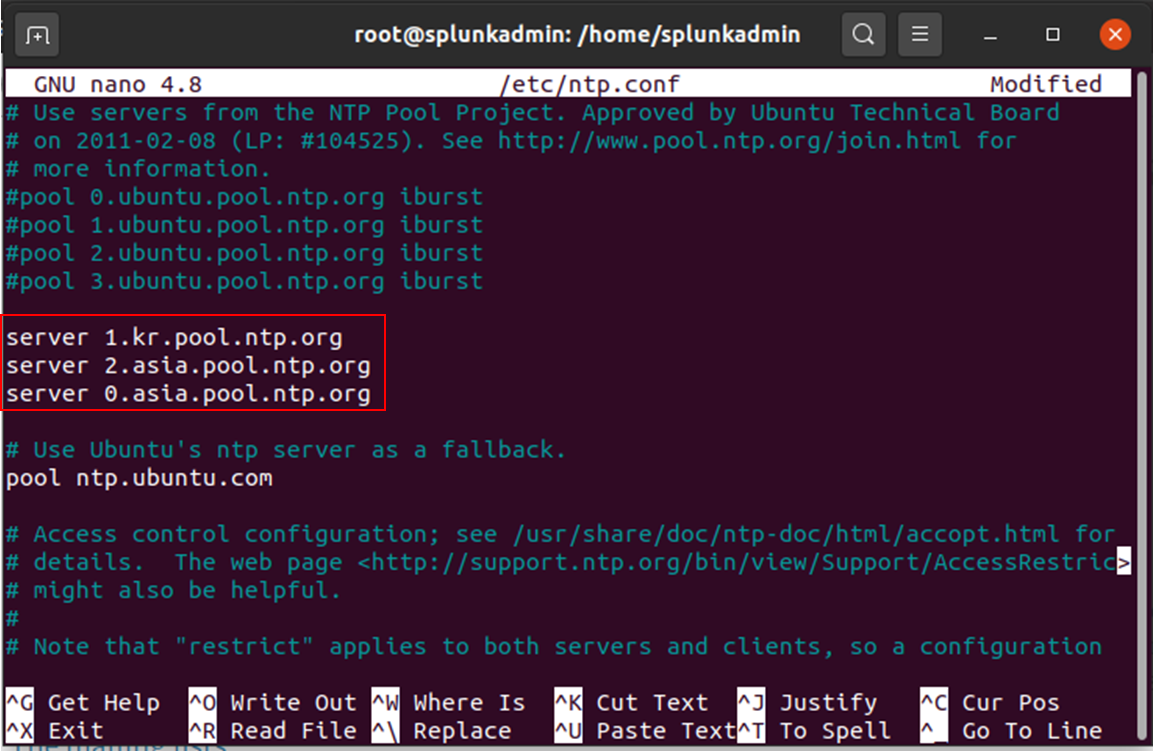
Task: Place cursor on '#pool 1.ubuntu.pool.ntp.org iburst' line
Action: [244, 225]
